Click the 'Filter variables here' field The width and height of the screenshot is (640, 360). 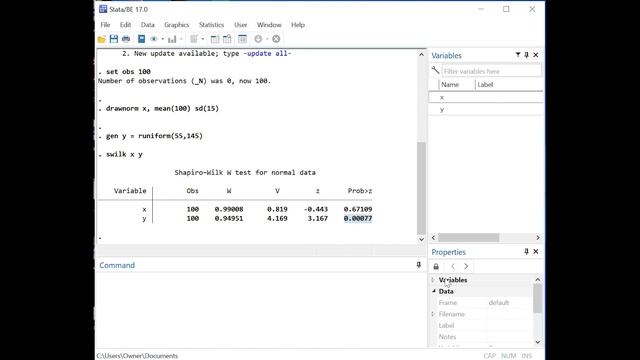(x=492, y=71)
